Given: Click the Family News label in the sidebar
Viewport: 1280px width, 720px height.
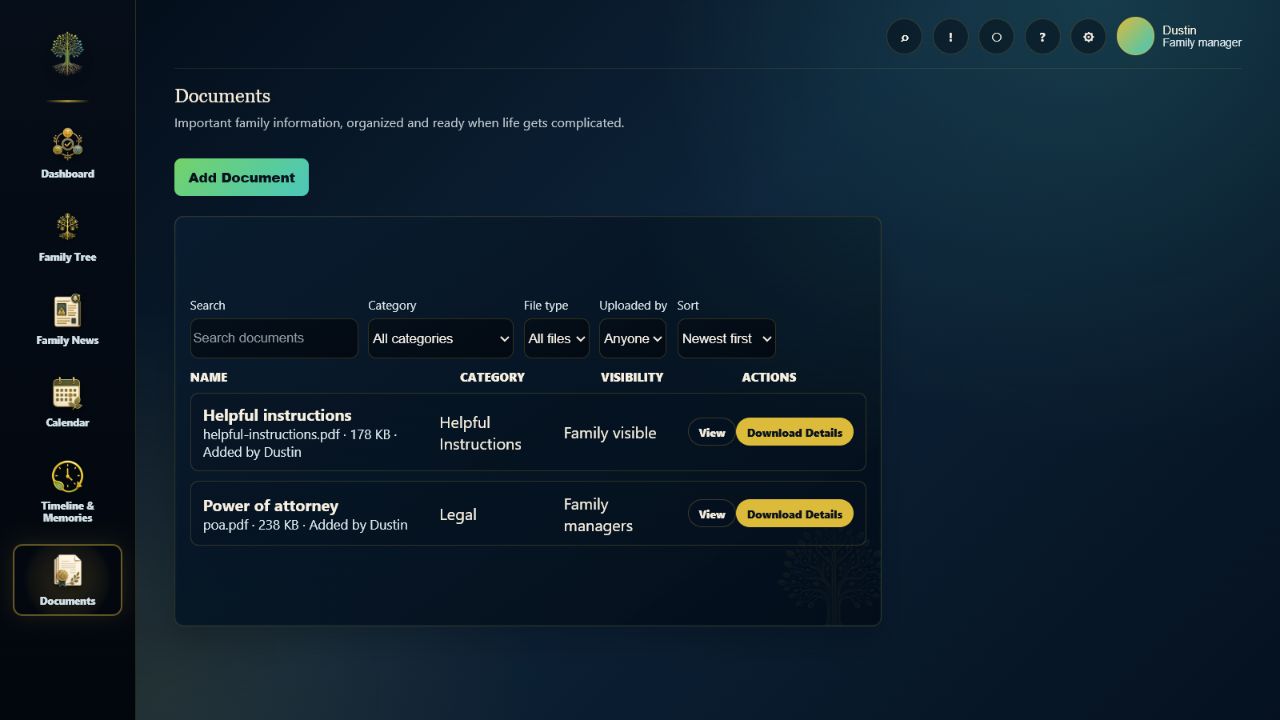Looking at the screenshot, I should (67, 340).
